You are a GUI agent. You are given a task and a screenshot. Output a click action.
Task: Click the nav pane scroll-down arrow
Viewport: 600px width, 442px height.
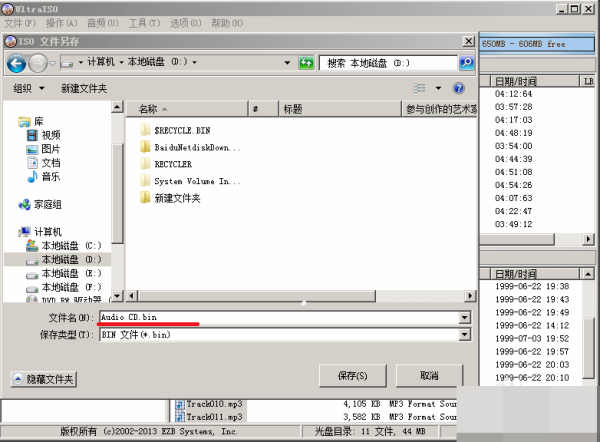coord(117,295)
